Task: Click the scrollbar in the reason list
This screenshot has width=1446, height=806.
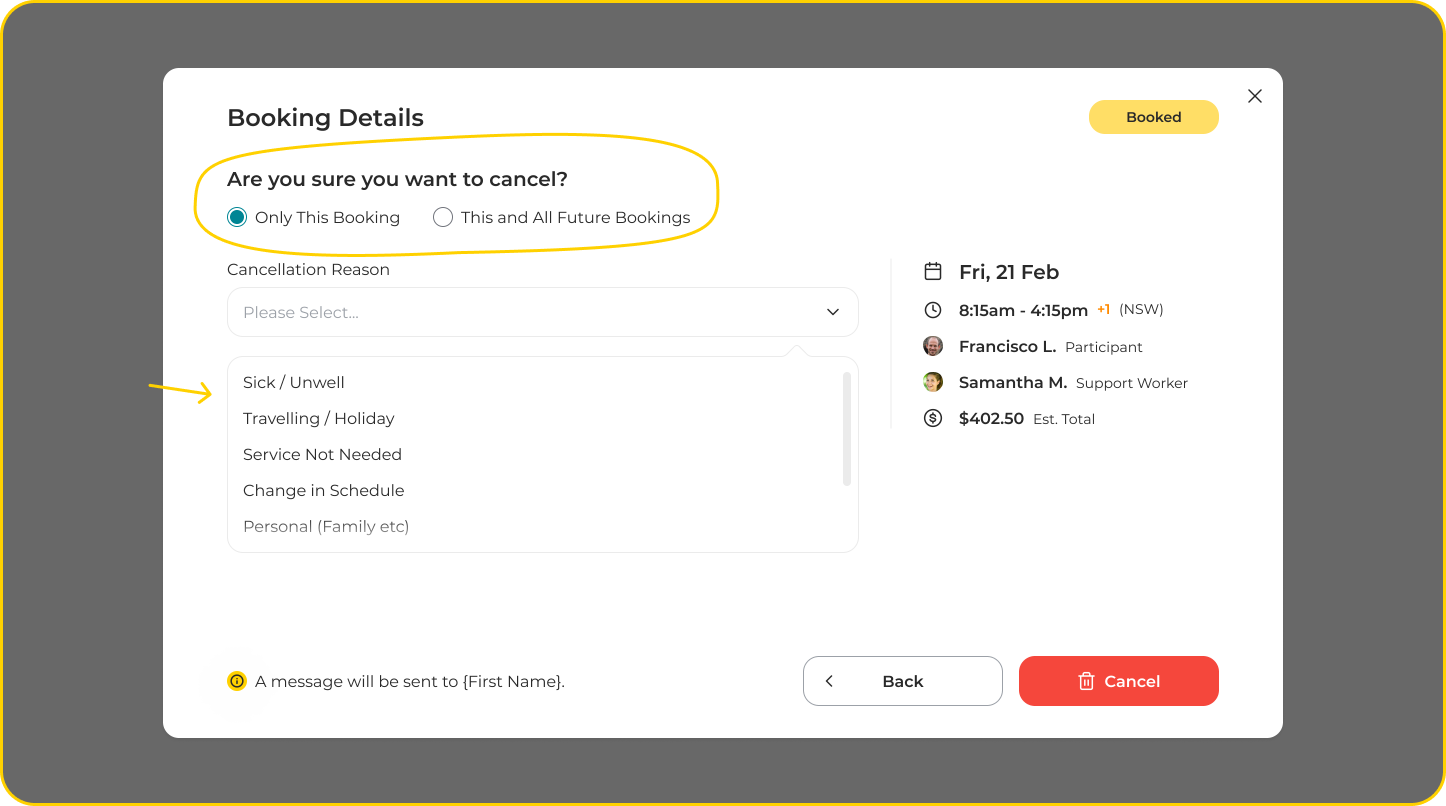Action: [847, 429]
